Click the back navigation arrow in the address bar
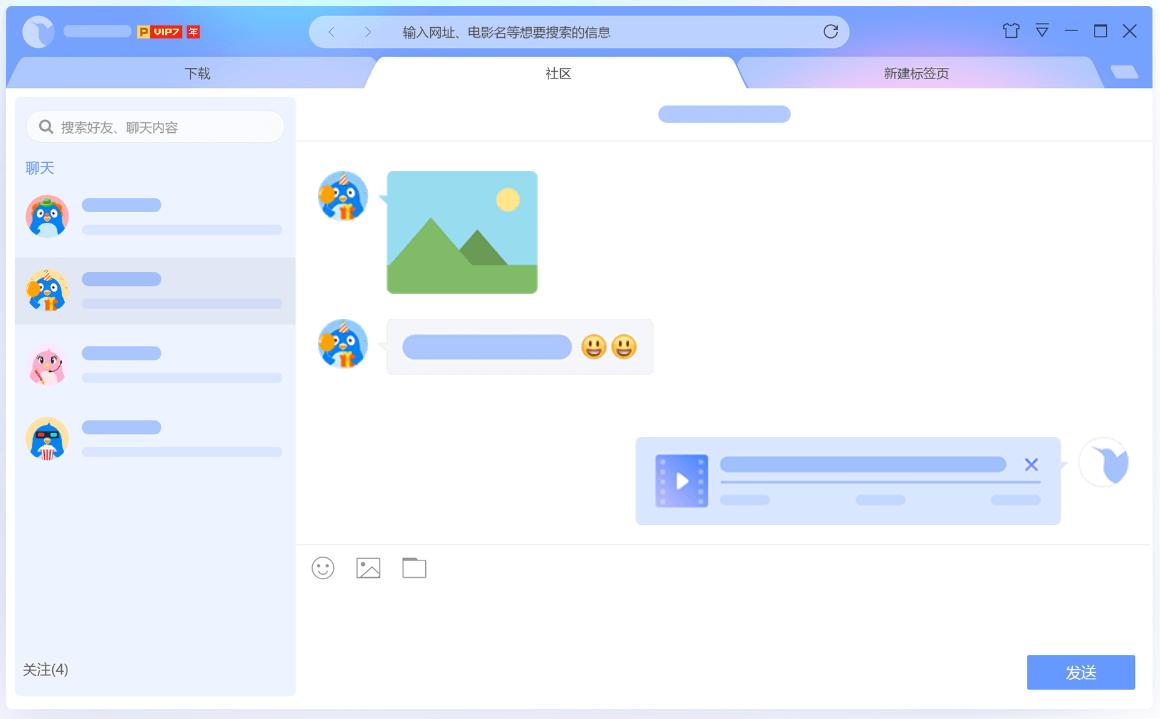The width and height of the screenshot is (1160, 719). coord(331,31)
